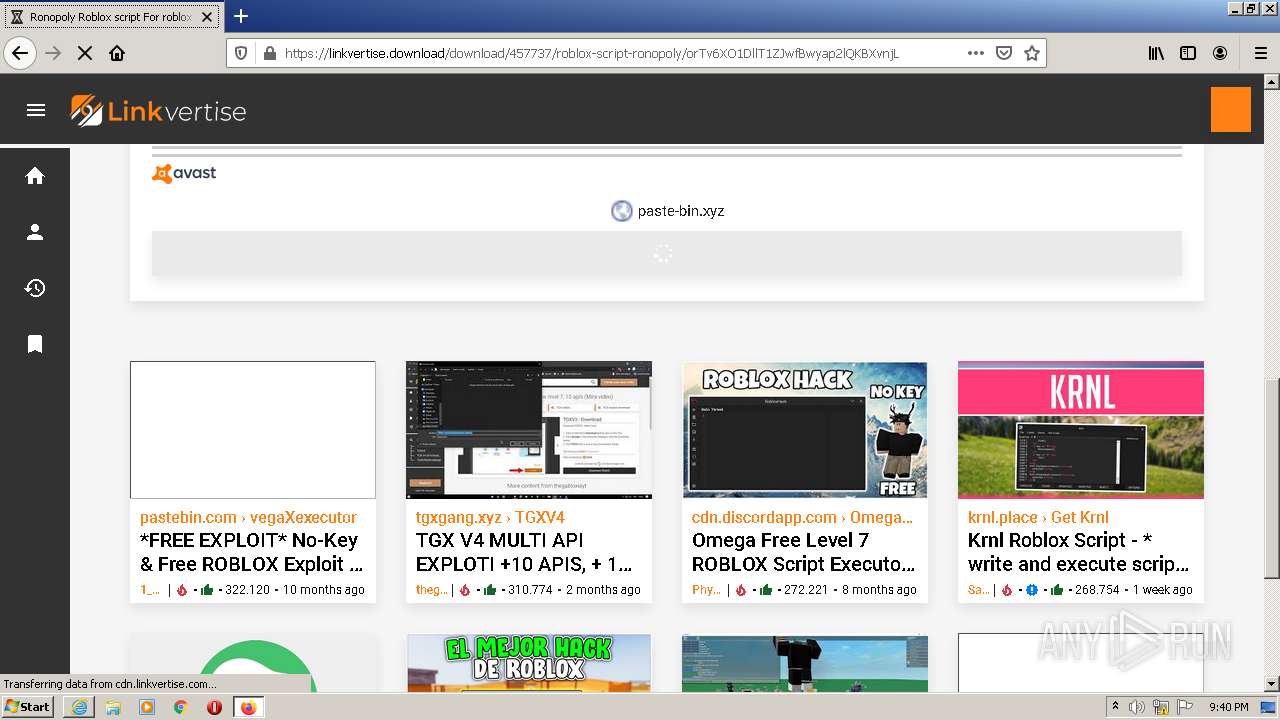Click 'theg...' author on TGX card
The height and width of the screenshot is (720, 1280).
click(x=432, y=590)
